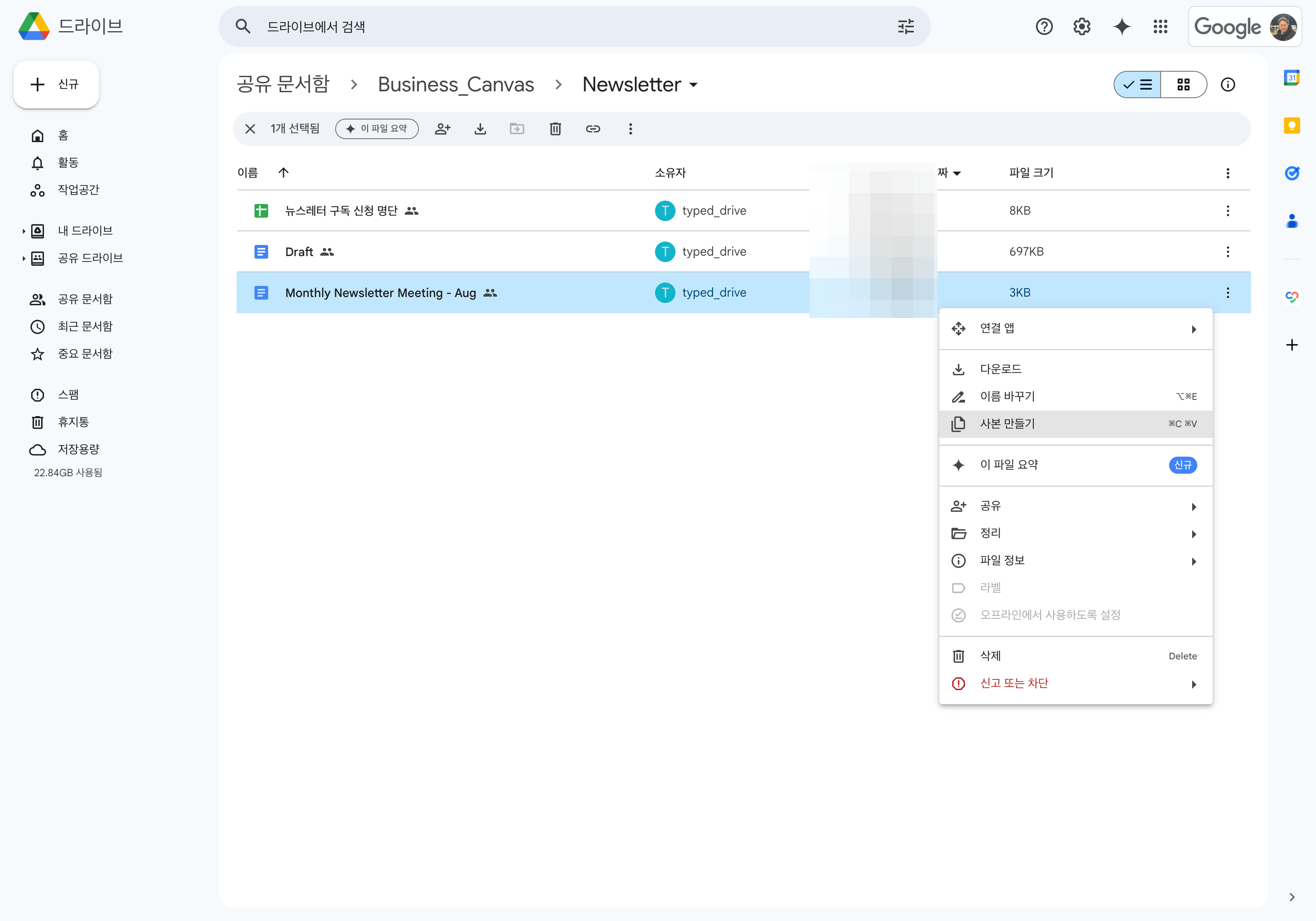The width and height of the screenshot is (1316, 921).
Task: Open the Help support icon
Action: (1044, 26)
